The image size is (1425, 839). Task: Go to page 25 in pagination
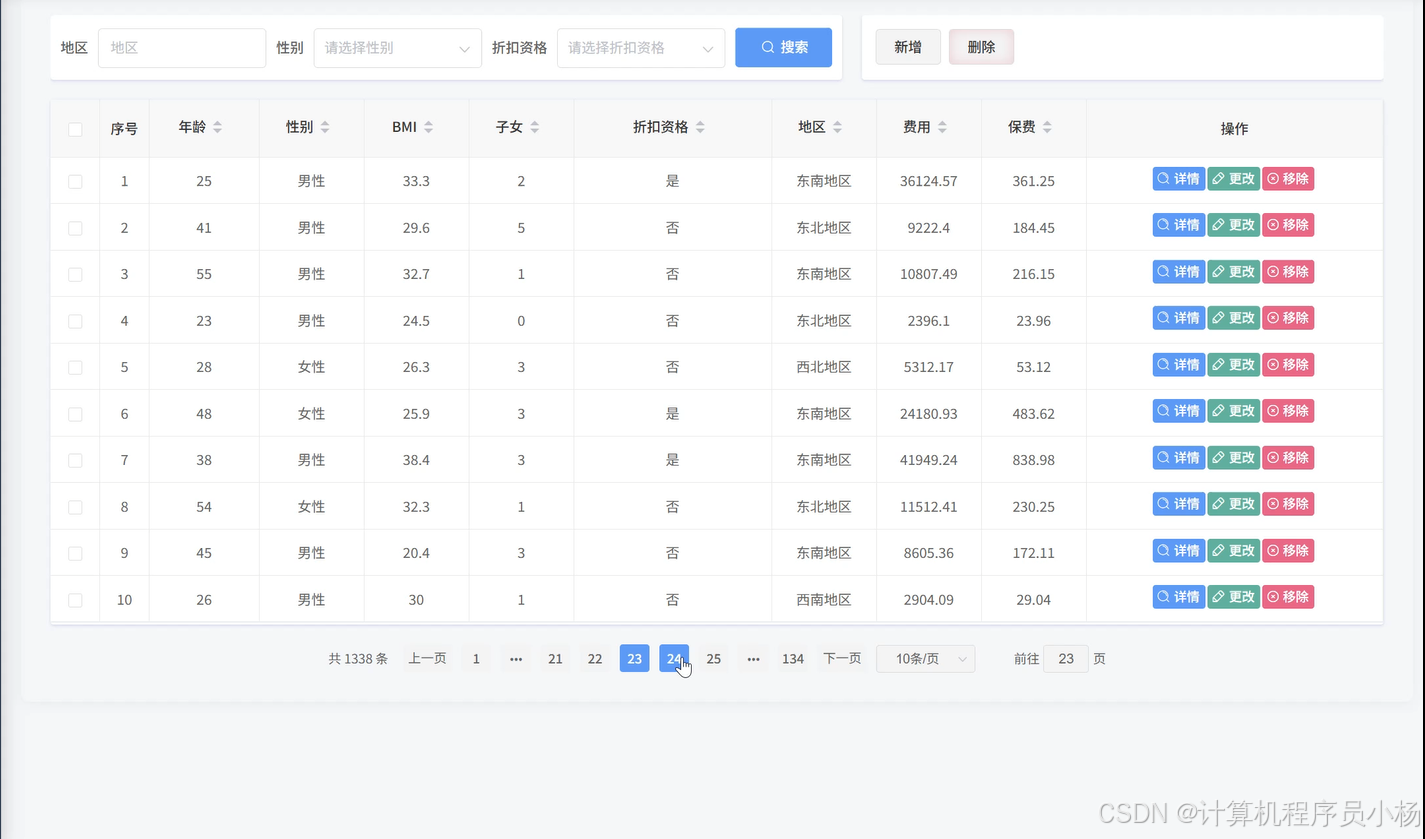(x=714, y=659)
